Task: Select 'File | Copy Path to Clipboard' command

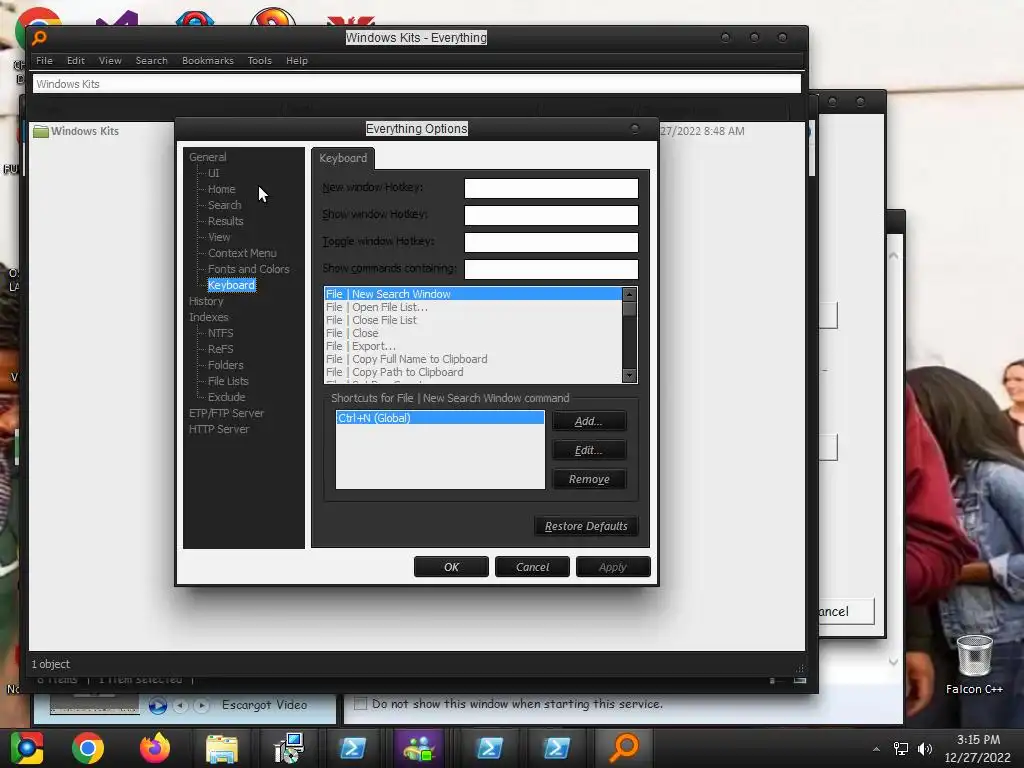Action: coord(473,372)
